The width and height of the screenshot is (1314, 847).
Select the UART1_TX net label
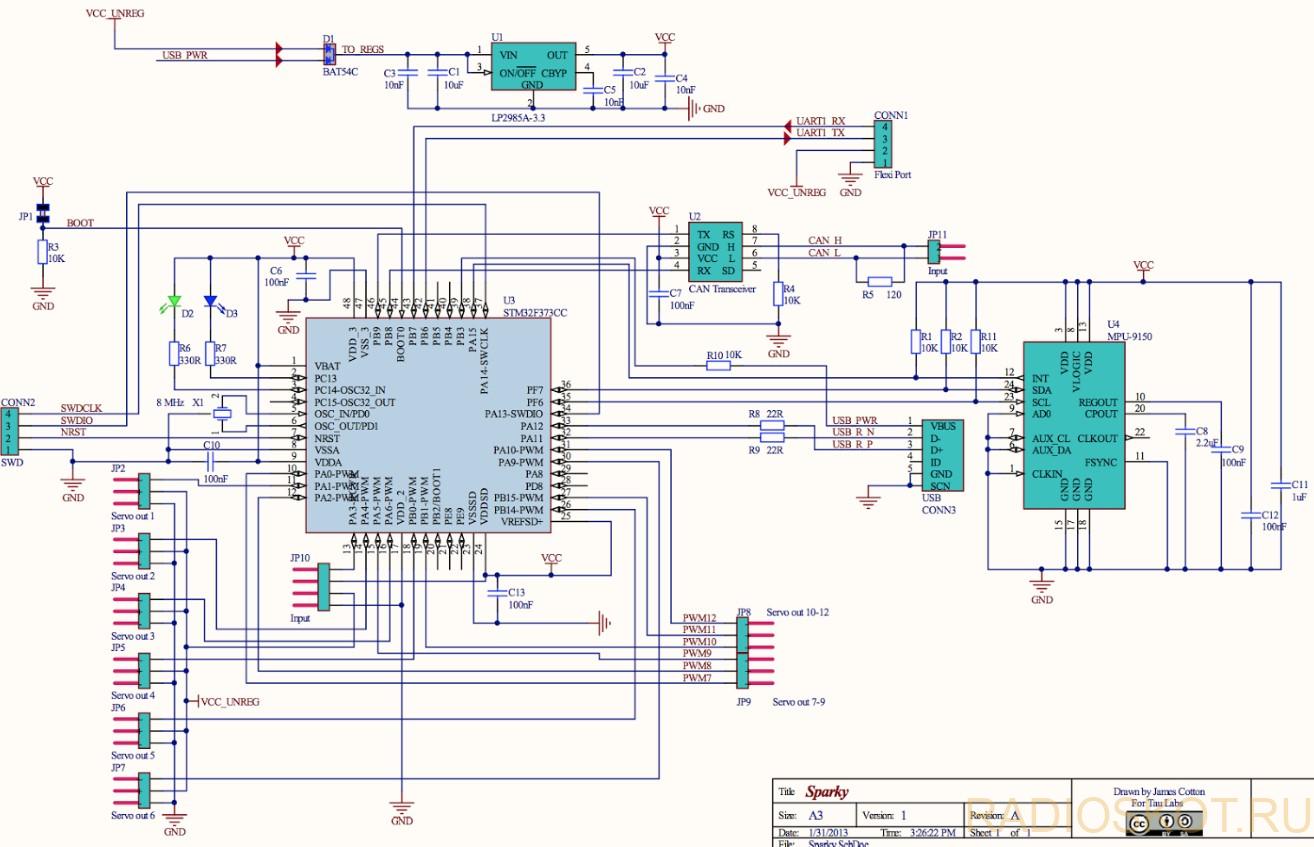820,132
